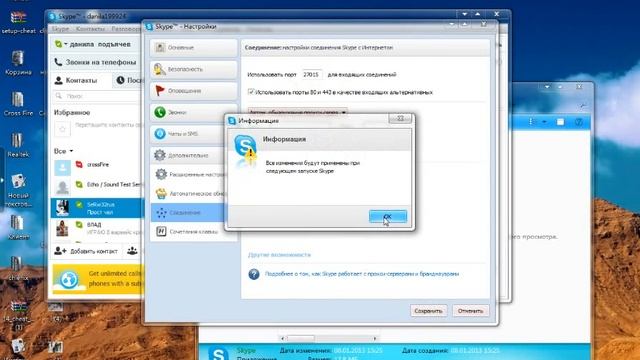
Task: Open the Безопасность settings category
Action: click(193, 69)
